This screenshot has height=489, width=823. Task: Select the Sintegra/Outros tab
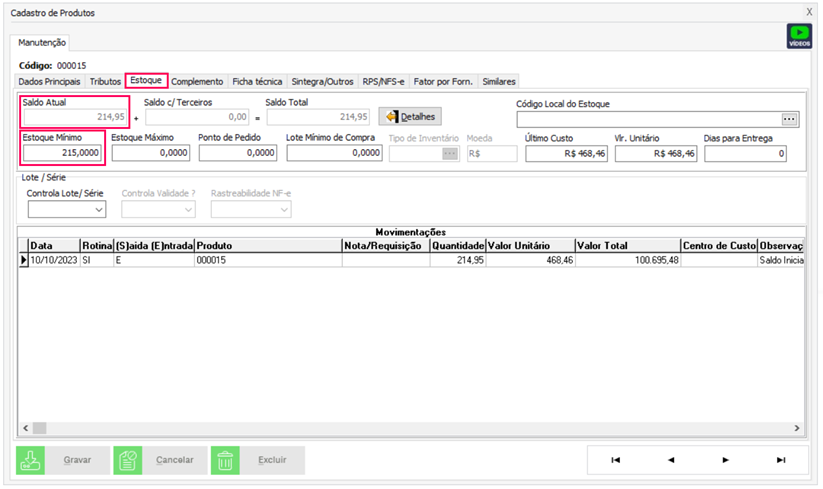pos(322,81)
